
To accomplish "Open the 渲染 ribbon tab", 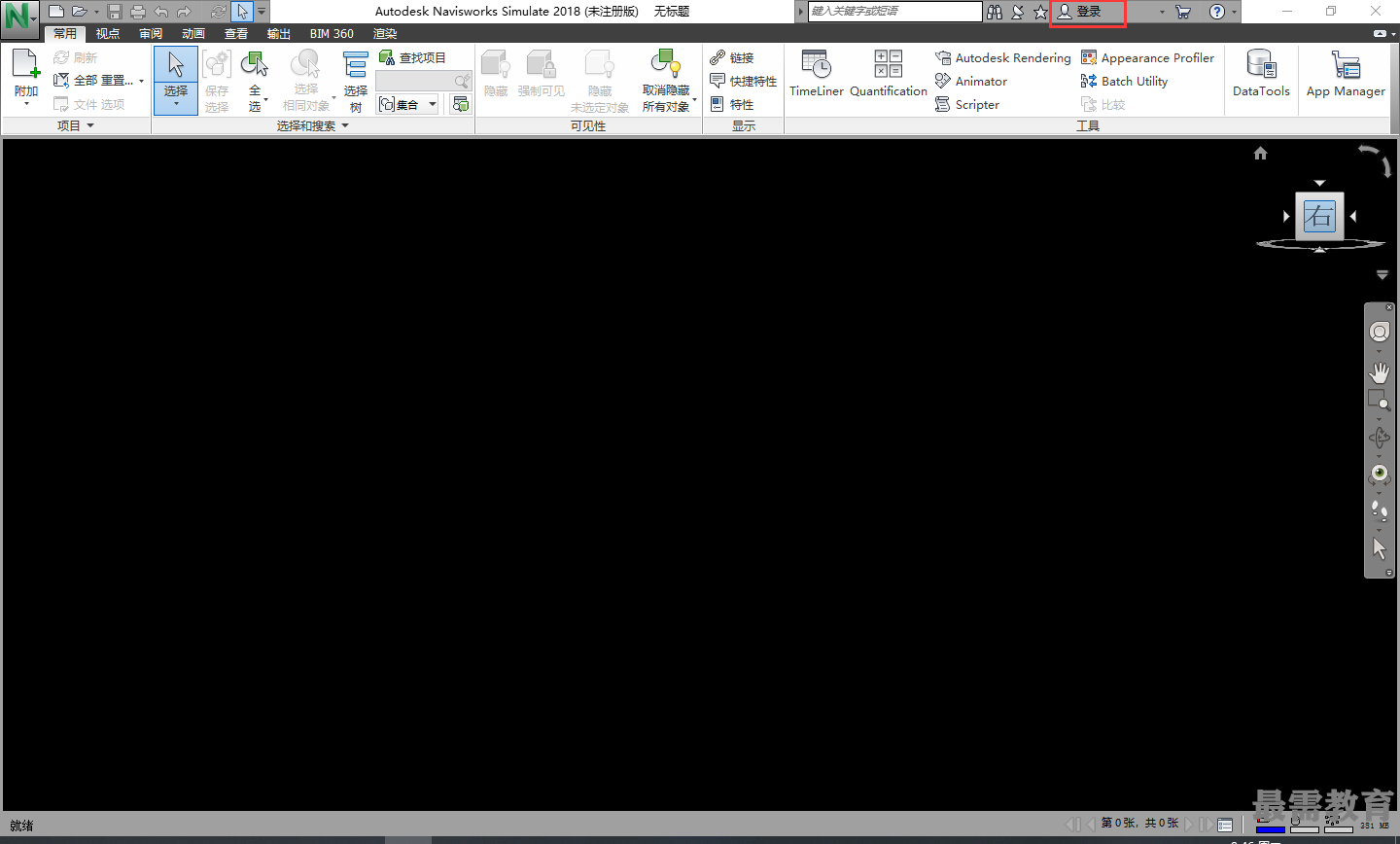I will (x=385, y=34).
